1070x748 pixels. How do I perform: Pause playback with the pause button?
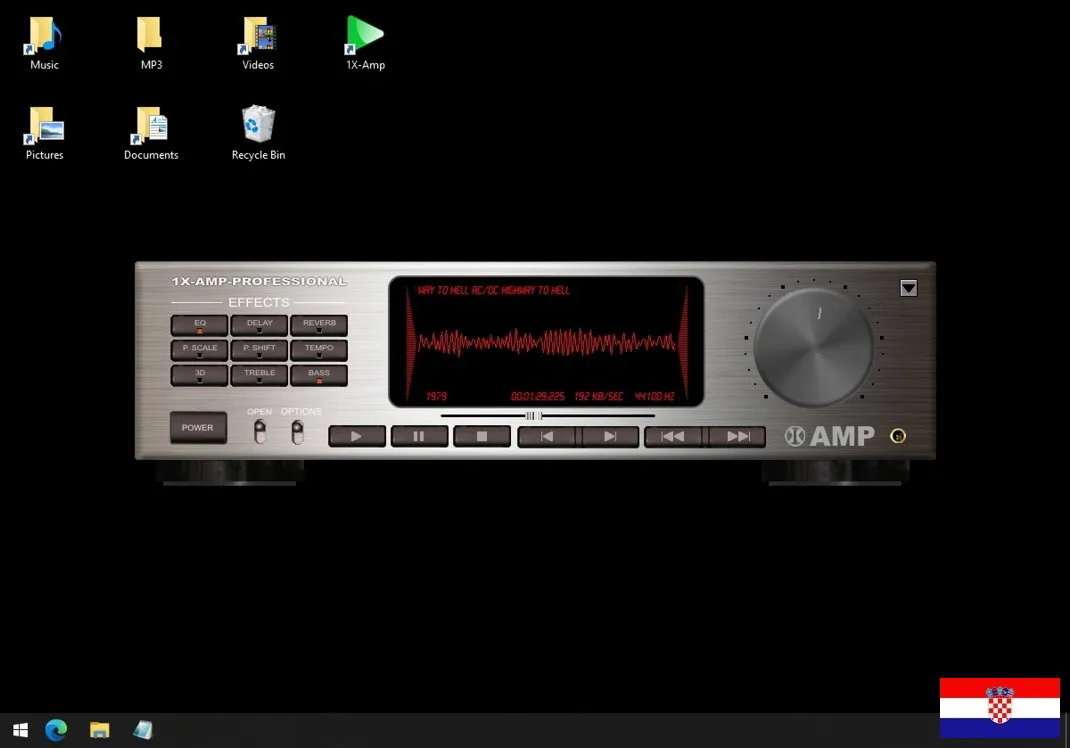pyautogui.click(x=419, y=436)
